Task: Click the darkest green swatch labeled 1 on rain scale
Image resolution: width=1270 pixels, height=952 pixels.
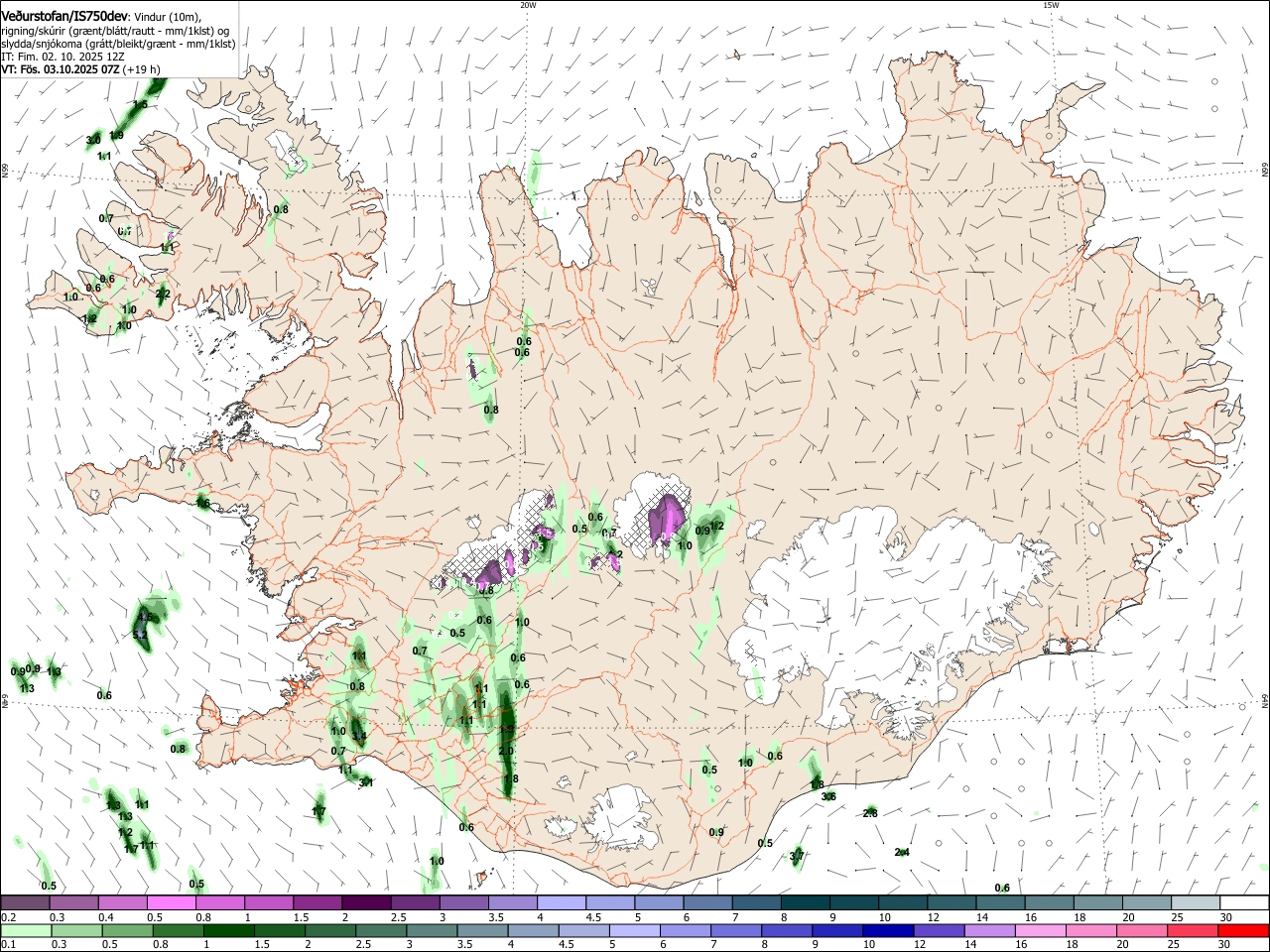Action: coord(228,930)
